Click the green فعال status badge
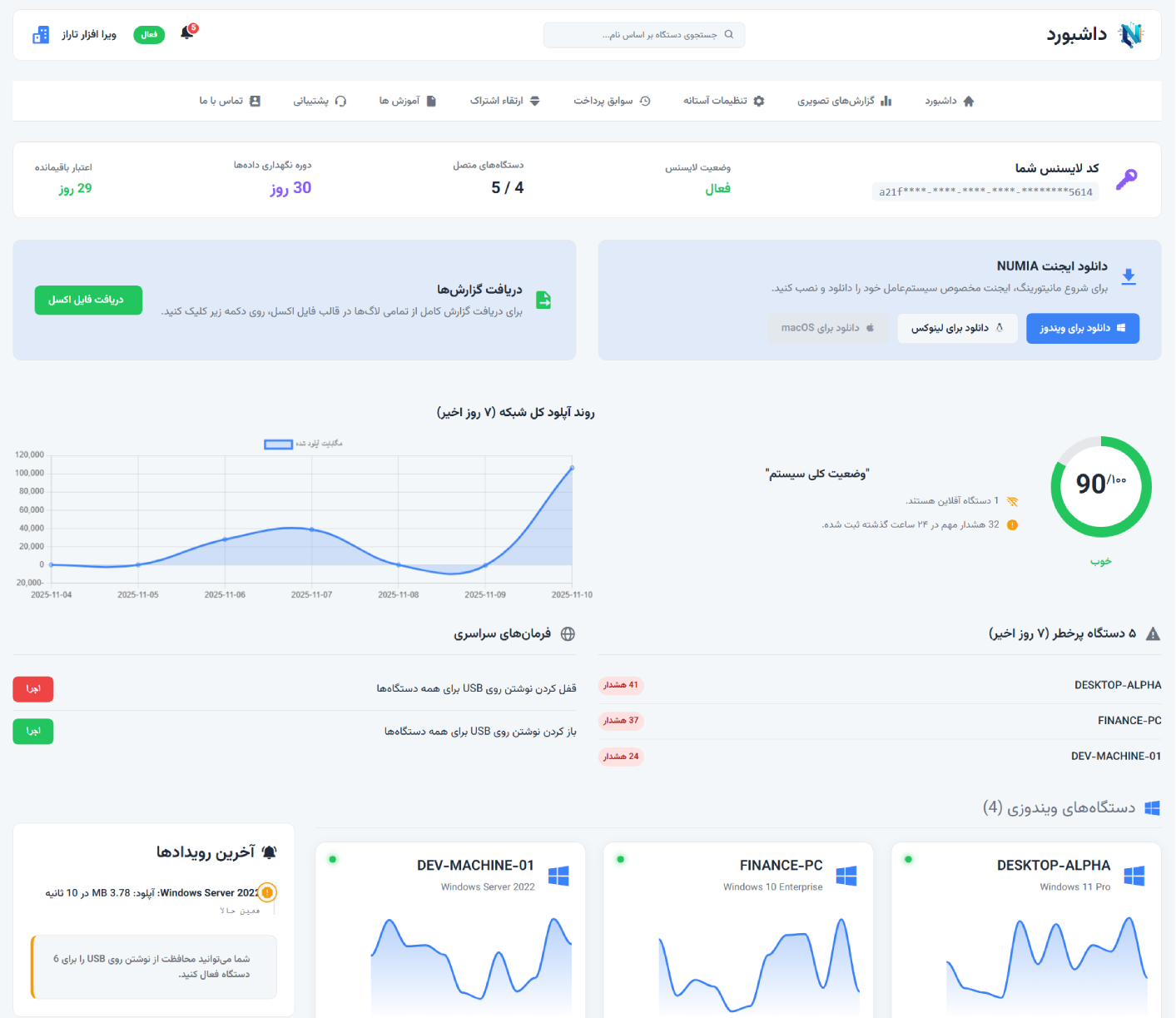 [x=149, y=35]
